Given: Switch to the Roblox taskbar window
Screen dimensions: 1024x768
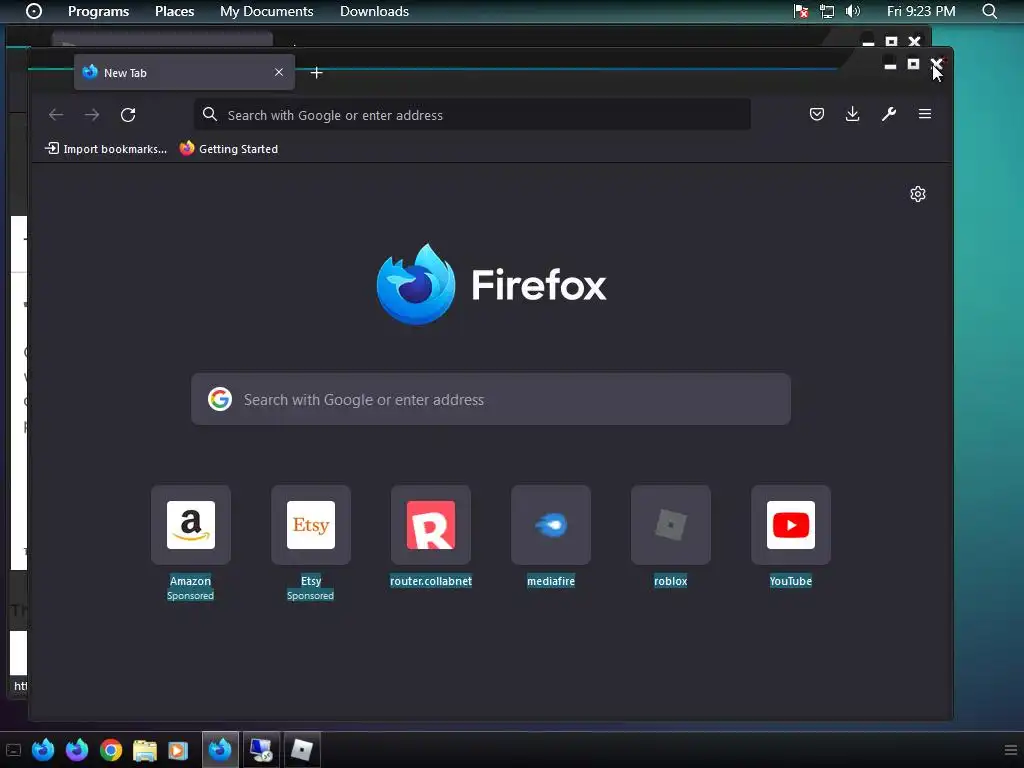Looking at the screenshot, I should click(302, 750).
